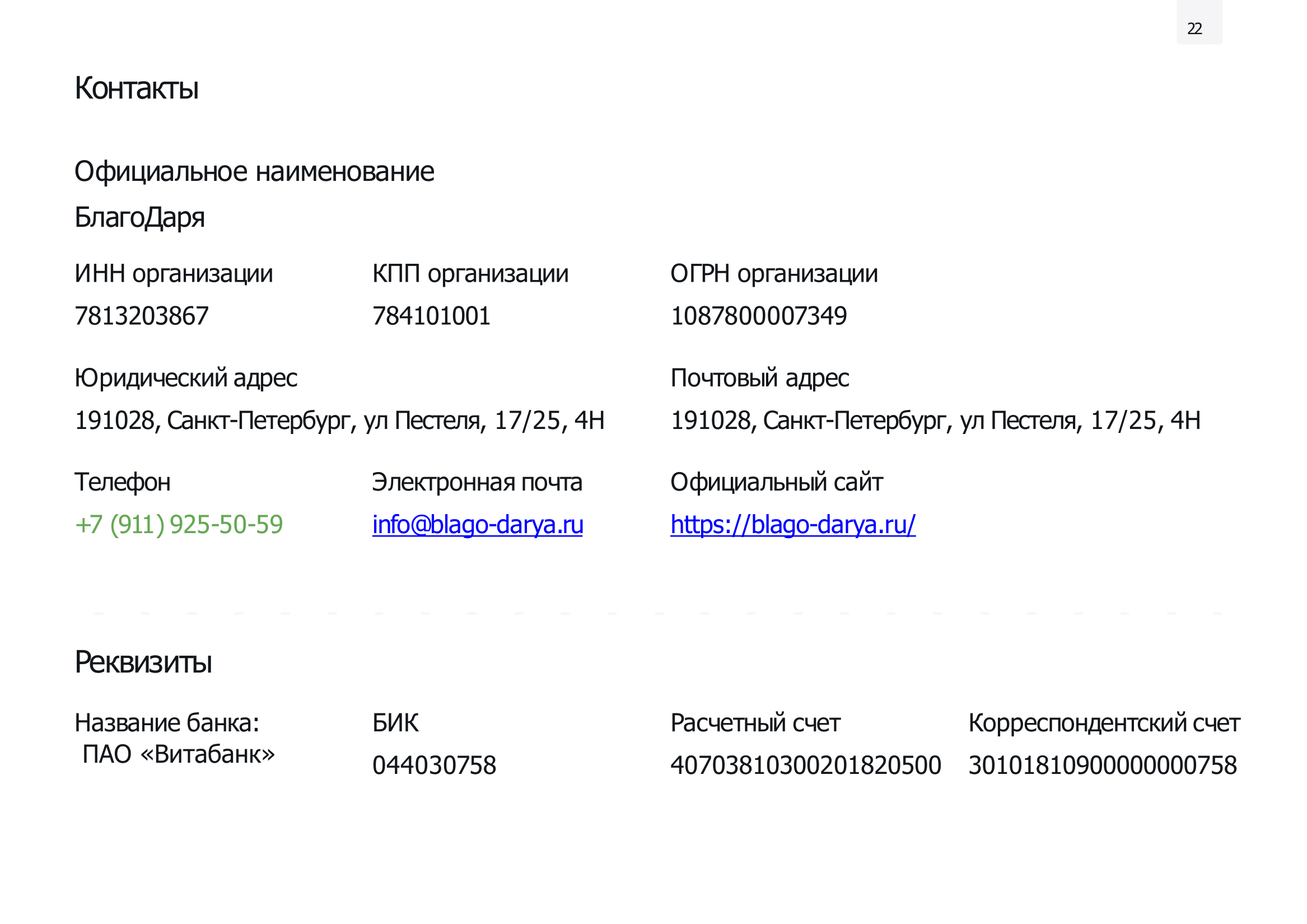Click the BIK value 044030758

pyautogui.click(x=435, y=765)
